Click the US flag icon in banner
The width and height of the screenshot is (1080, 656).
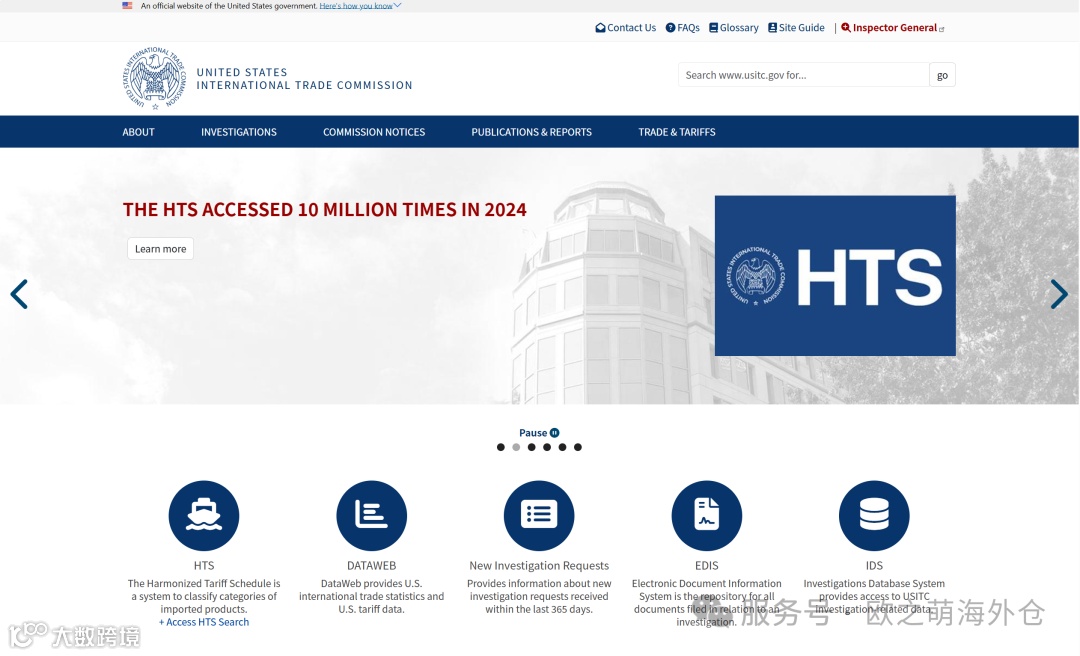point(127,6)
